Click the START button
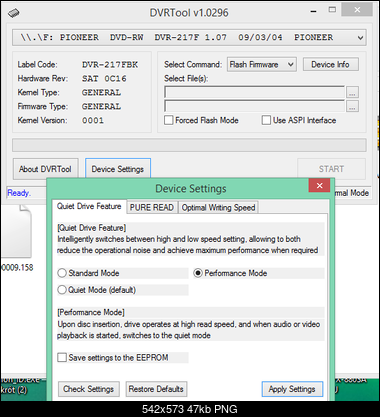The height and width of the screenshot is (417, 380). 331,169
